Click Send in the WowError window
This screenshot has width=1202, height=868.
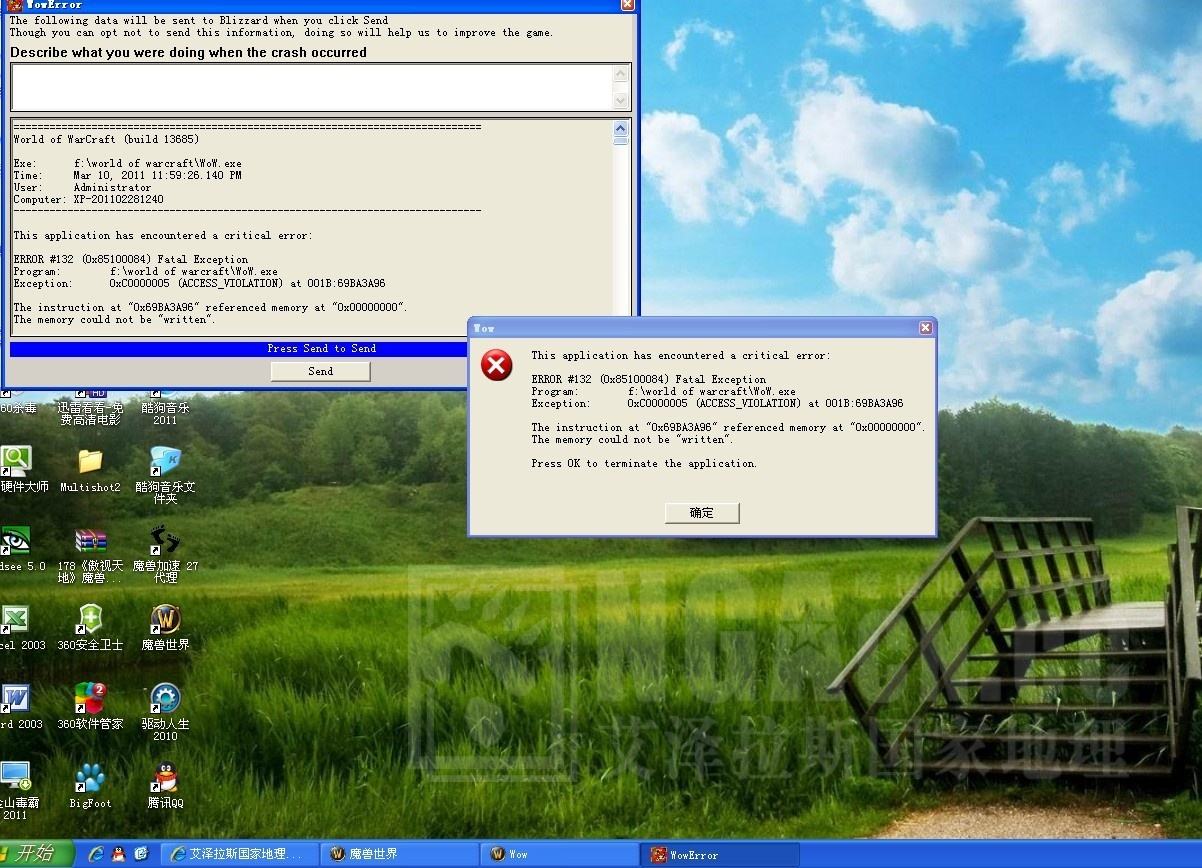(320, 371)
